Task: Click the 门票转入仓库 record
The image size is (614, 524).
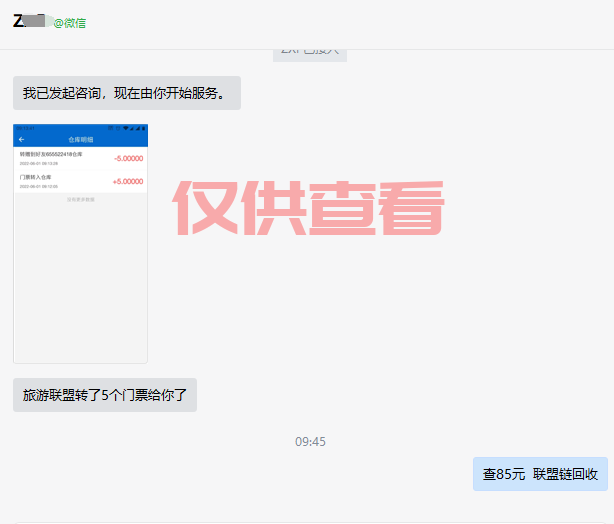Action: click(x=35, y=177)
